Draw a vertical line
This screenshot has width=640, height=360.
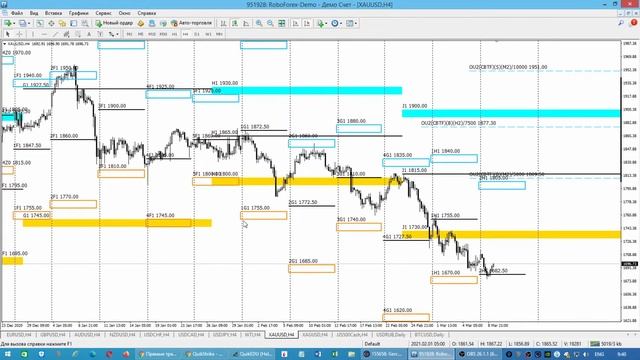click(x=33, y=34)
